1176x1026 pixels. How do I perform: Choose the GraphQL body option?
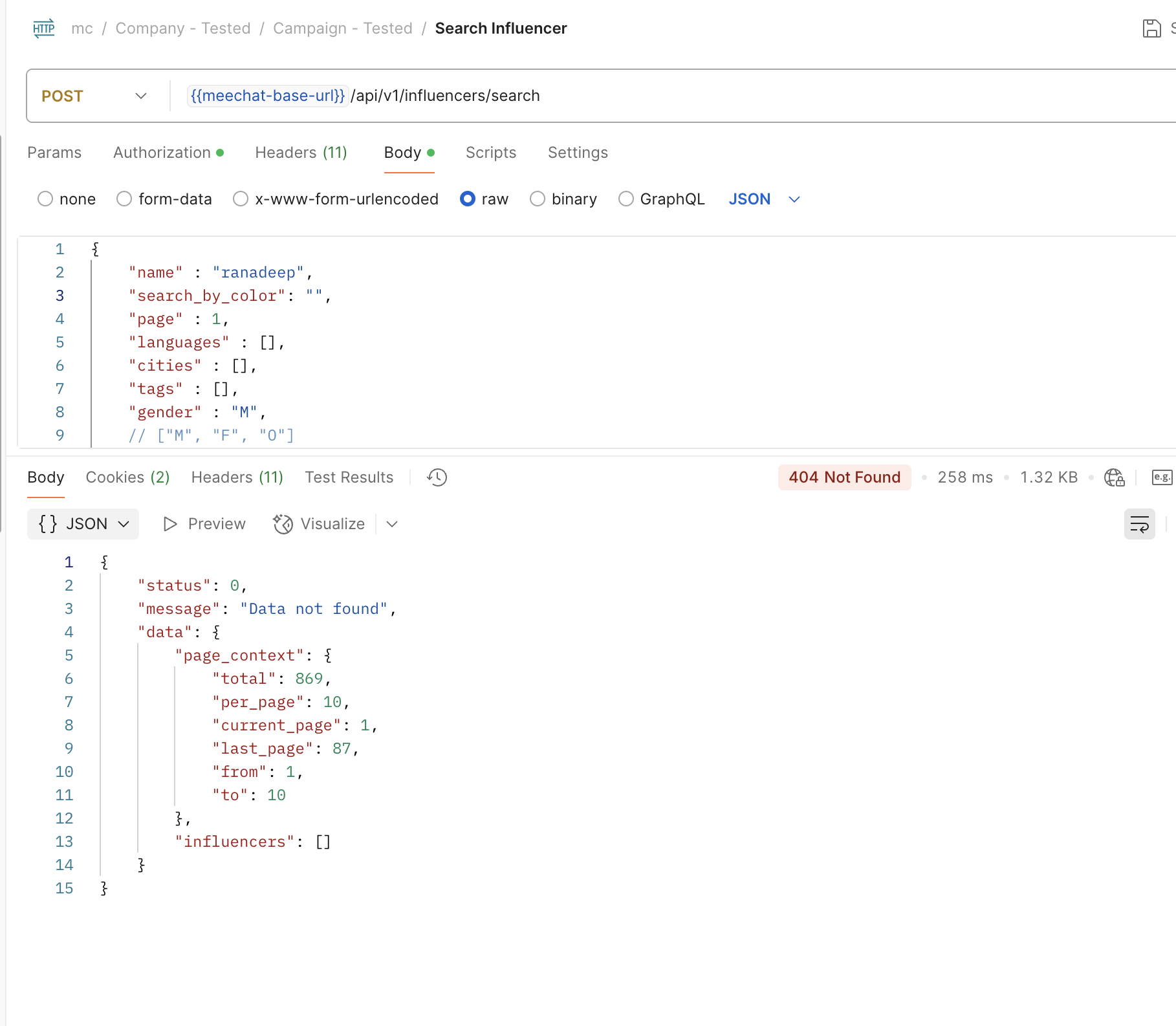coord(626,199)
